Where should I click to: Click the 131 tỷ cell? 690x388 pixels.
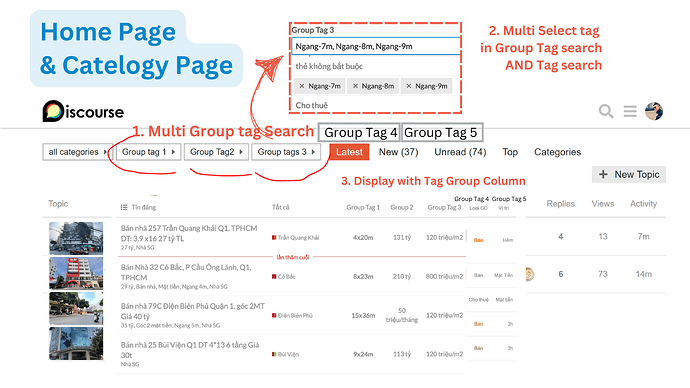click(x=402, y=238)
